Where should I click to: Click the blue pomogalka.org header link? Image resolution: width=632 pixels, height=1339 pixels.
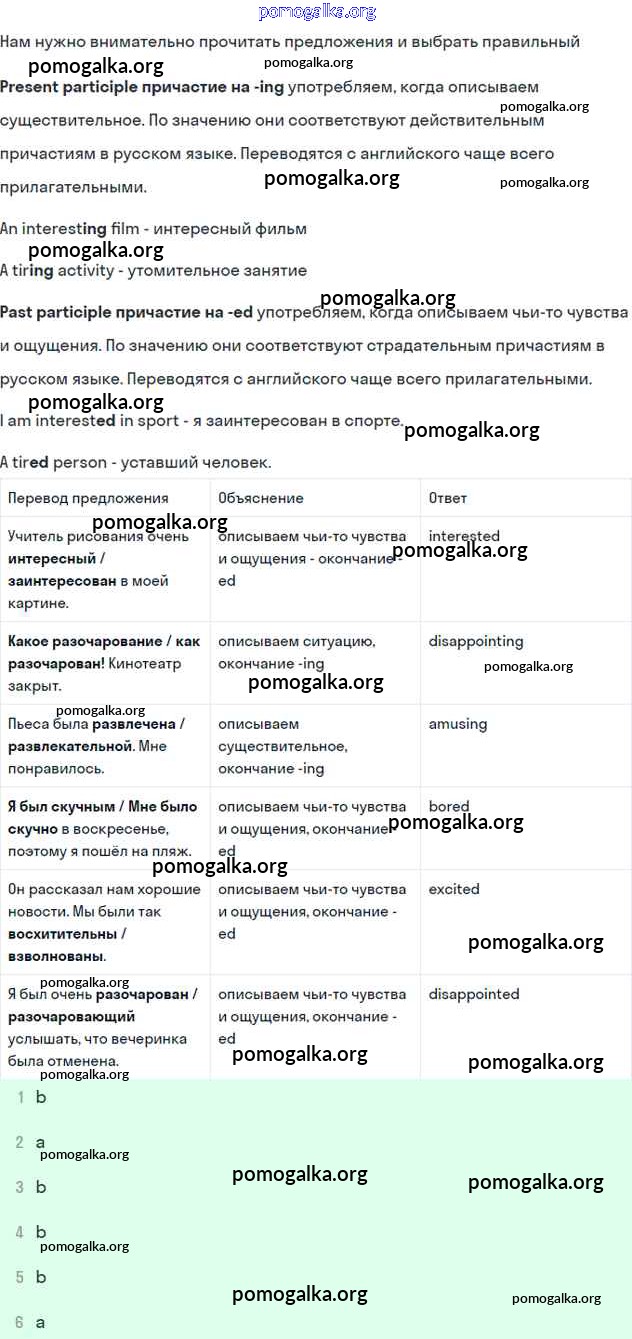(x=316, y=12)
